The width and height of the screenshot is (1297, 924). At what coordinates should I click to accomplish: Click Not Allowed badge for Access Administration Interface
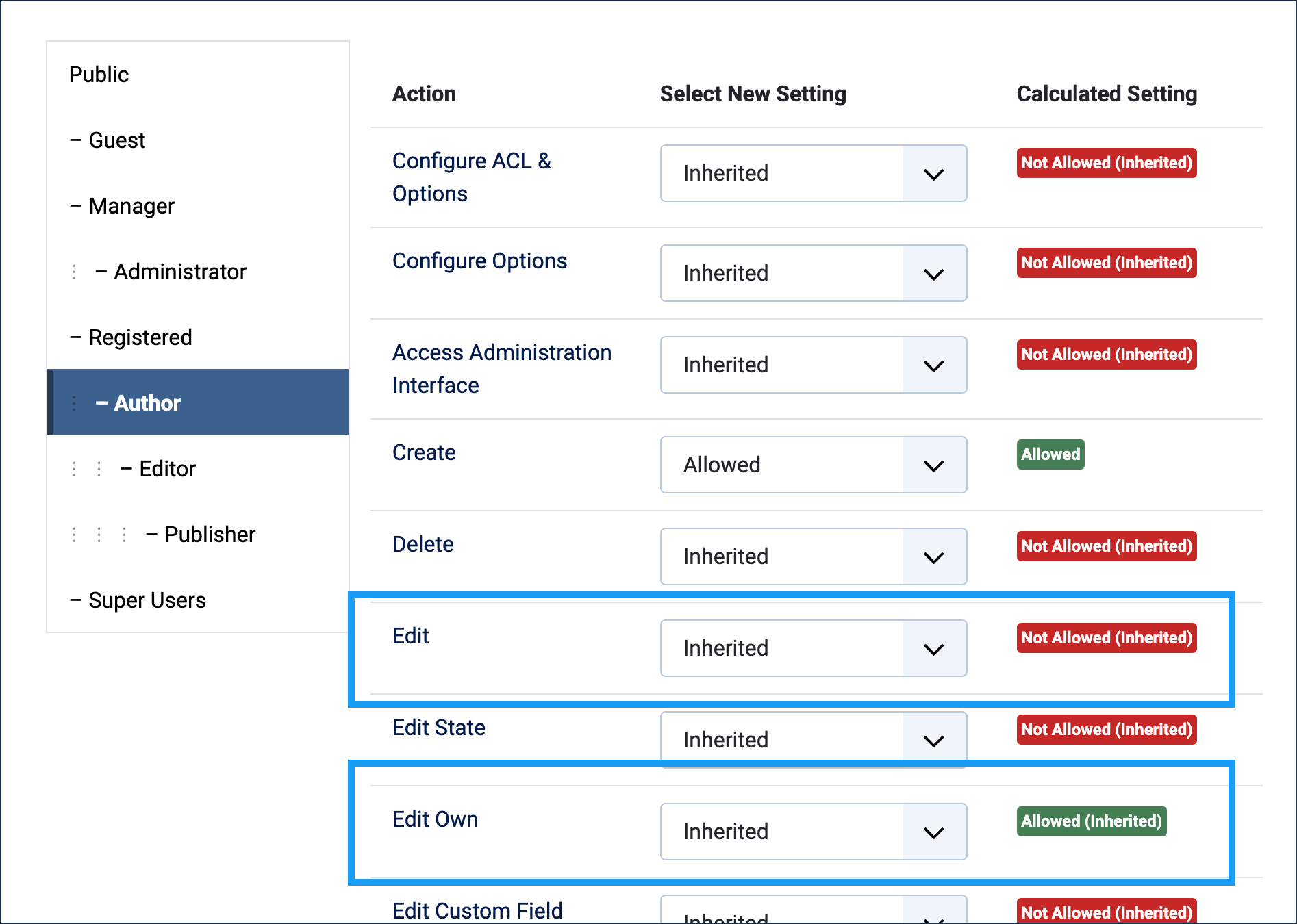coord(1107,355)
